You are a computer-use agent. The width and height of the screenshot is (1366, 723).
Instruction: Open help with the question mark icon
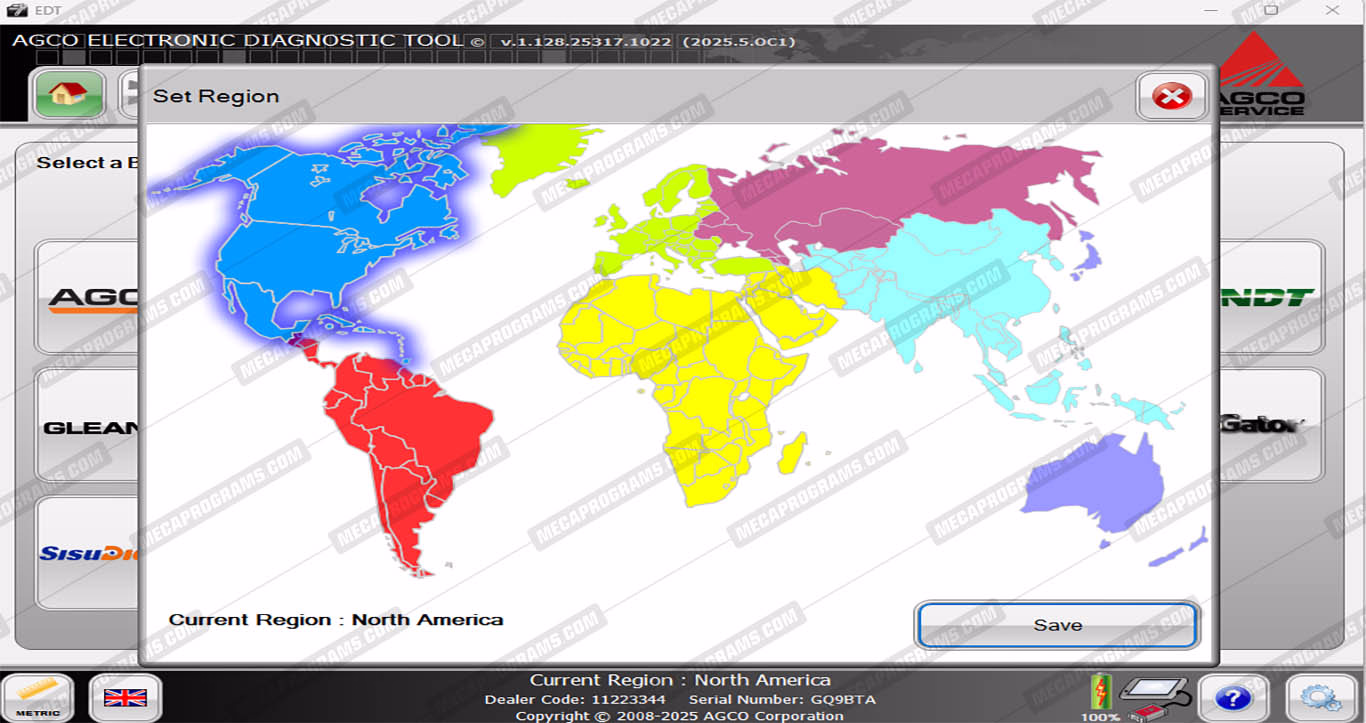point(1233,698)
